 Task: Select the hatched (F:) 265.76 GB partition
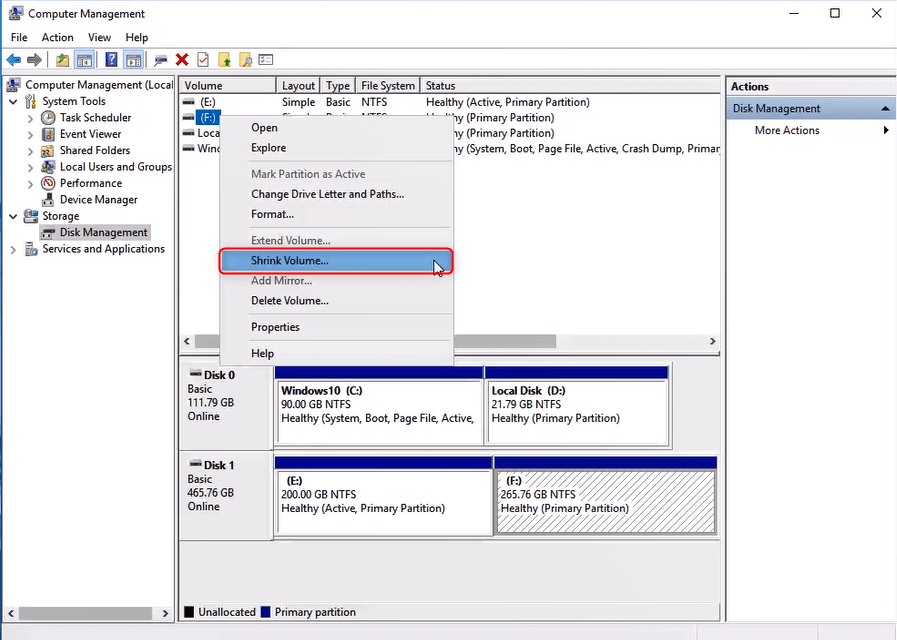pyautogui.click(x=606, y=496)
